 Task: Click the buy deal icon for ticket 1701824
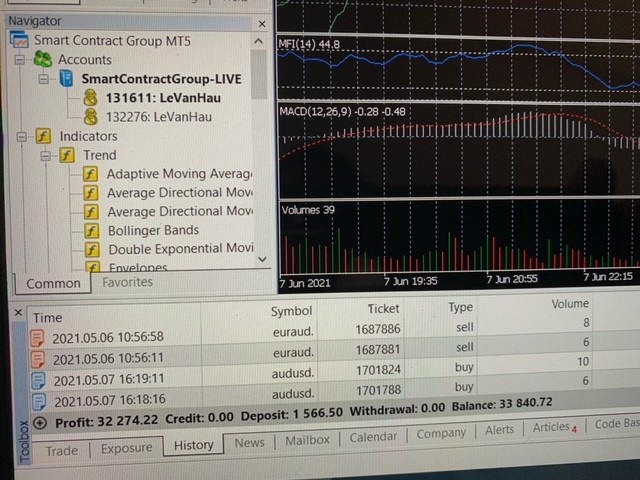point(39,380)
